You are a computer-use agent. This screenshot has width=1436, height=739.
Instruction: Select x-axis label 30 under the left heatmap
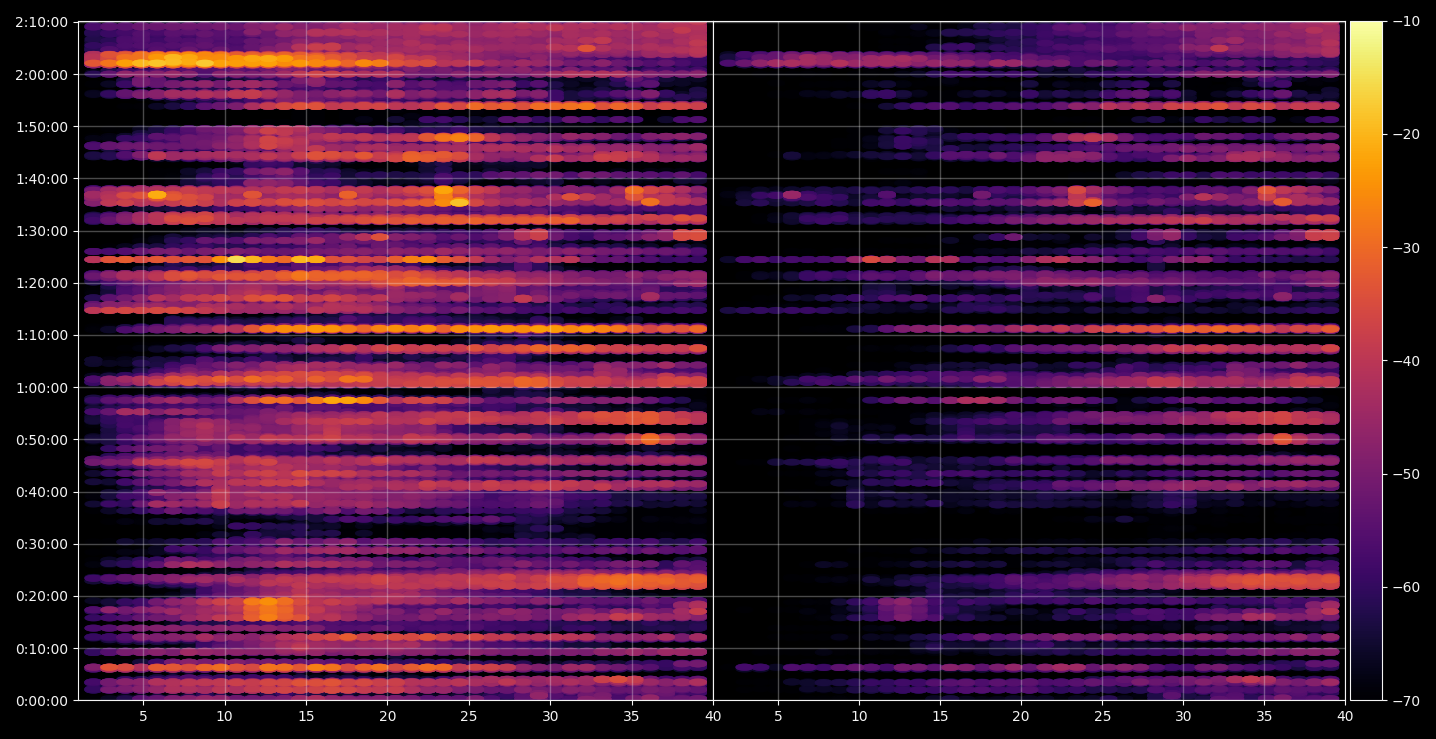coord(550,716)
